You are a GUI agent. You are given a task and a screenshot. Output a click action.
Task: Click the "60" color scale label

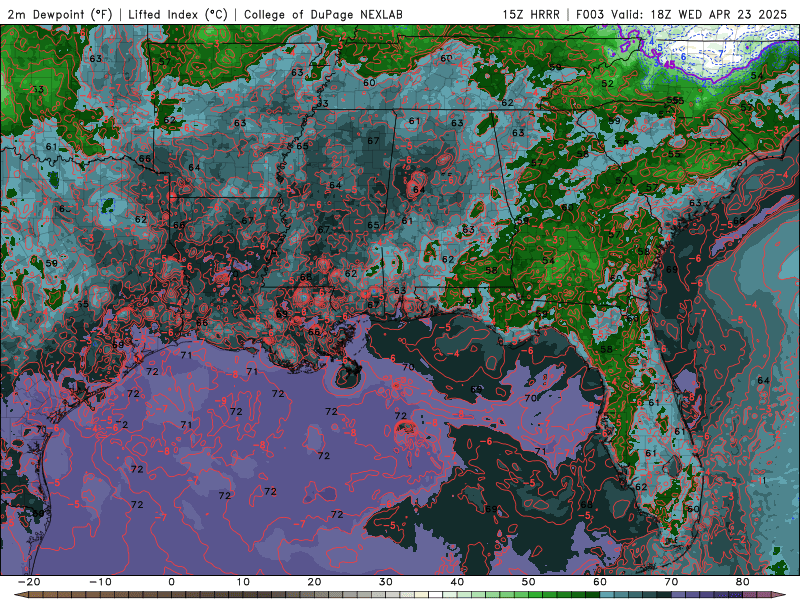click(600, 582)
